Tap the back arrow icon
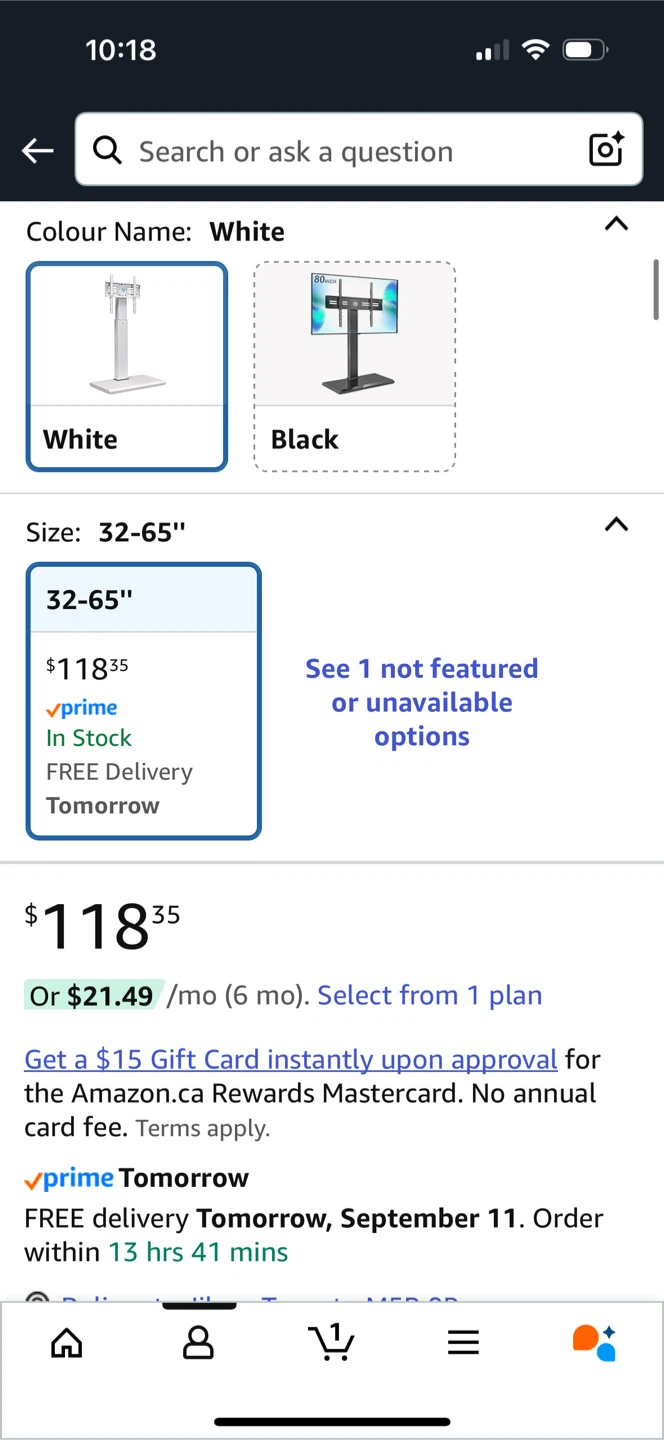 click(38, 151)
